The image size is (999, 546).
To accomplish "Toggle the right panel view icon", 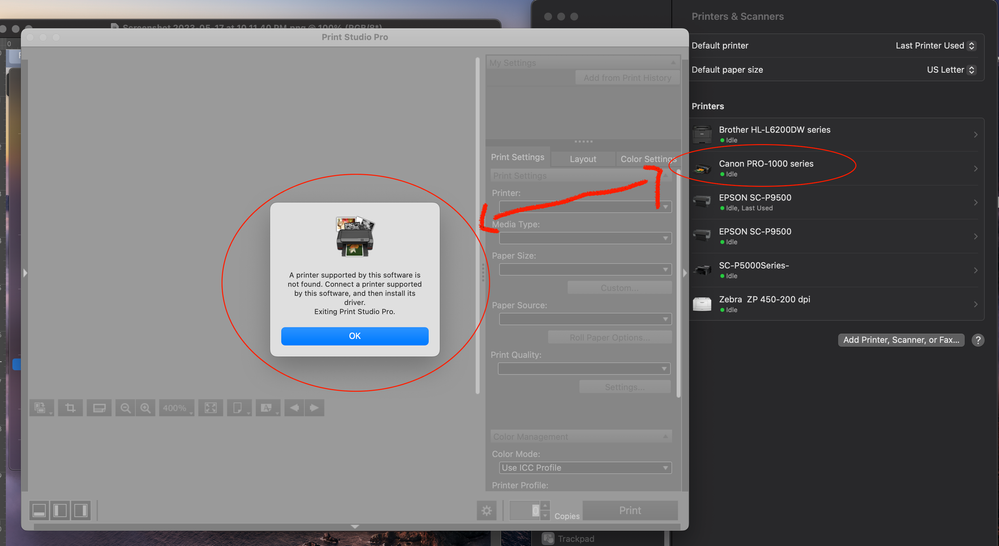I will click(x=80, y=510).
